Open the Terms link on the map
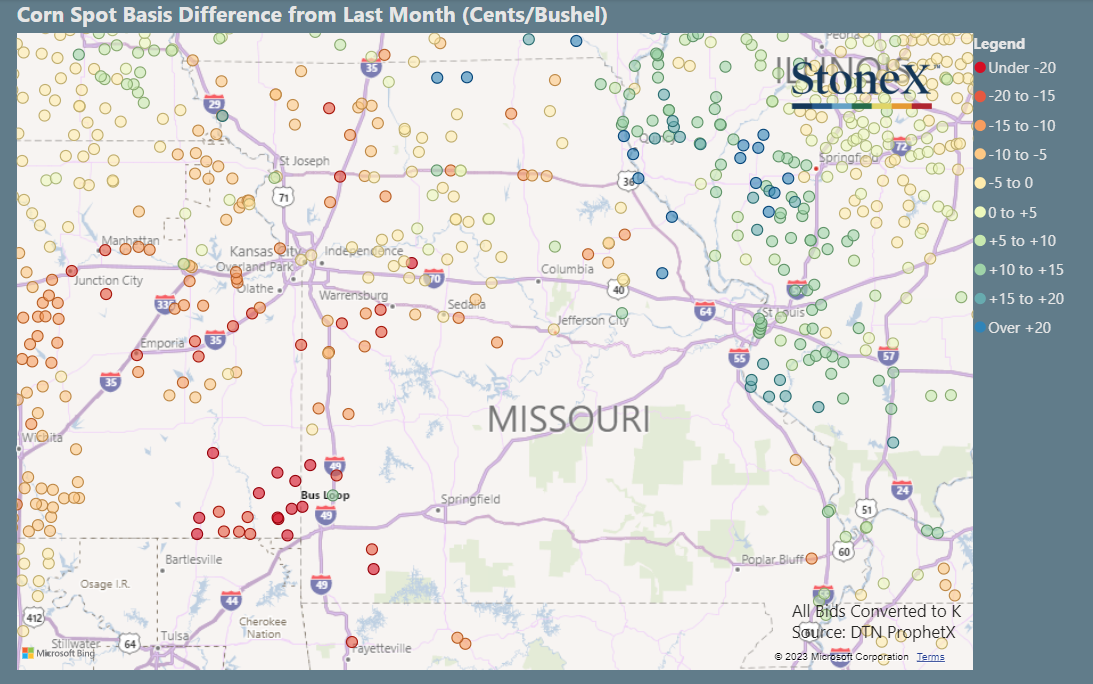Image resolution: width=1093 pixels, height=684 pixels. coord(931,657)
